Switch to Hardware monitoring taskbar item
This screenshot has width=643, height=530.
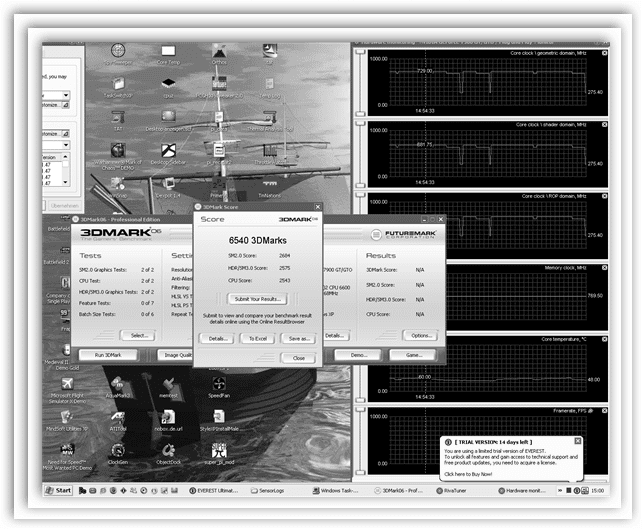pos(522,491)
